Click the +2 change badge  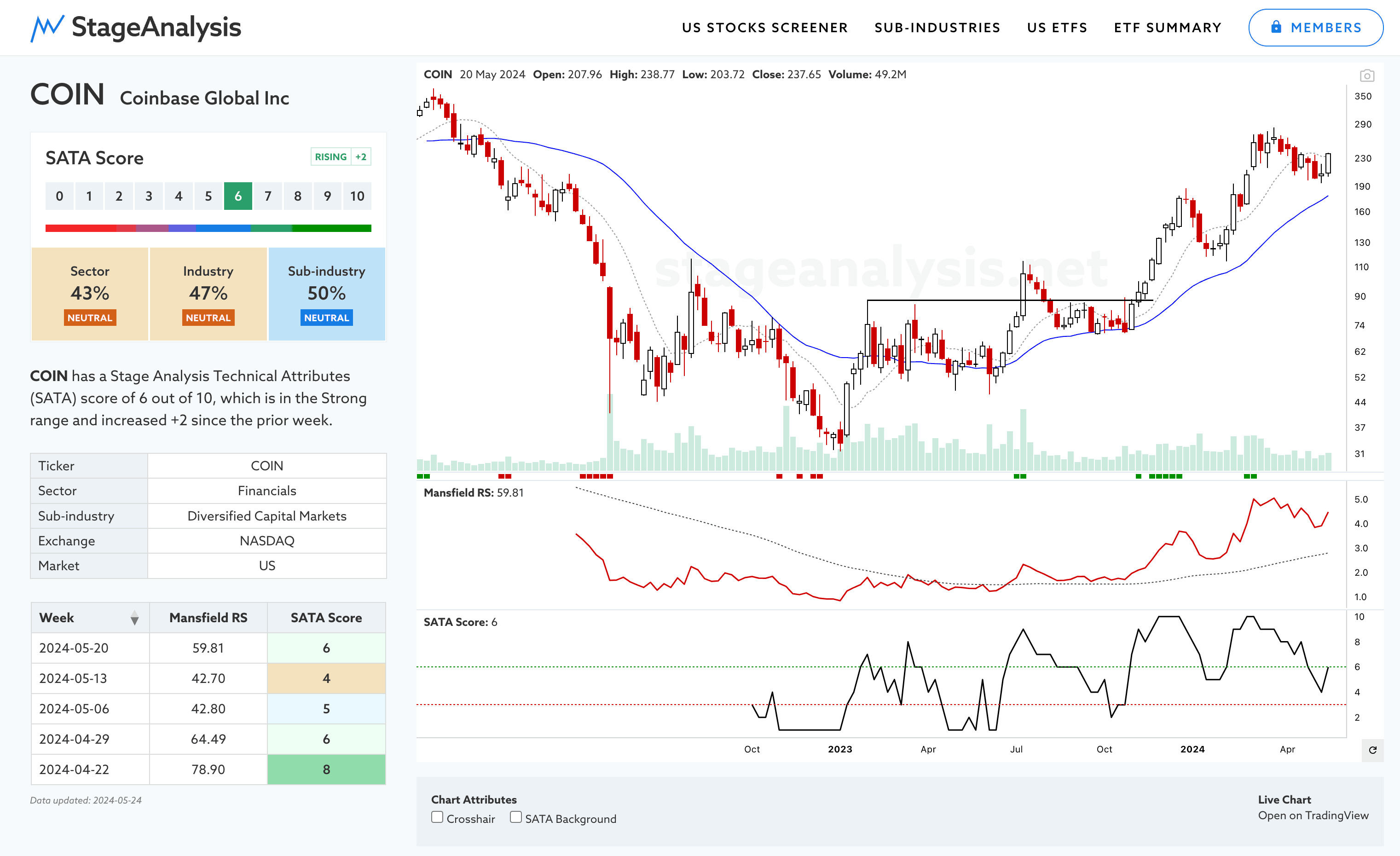[x=361, y=157]
